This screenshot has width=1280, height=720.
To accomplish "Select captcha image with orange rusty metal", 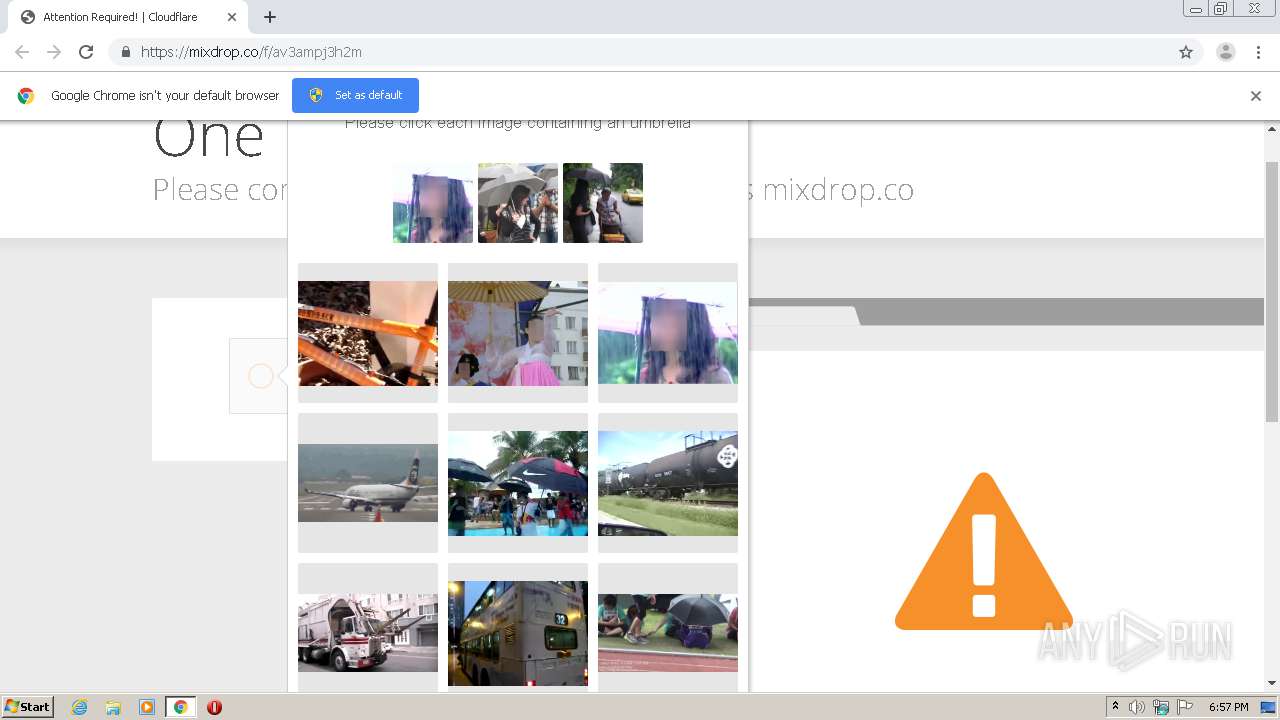I will 368,333.
